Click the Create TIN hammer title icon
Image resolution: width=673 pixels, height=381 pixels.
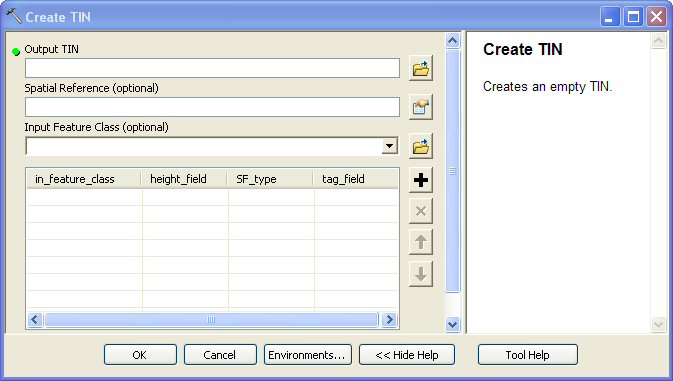tap(13, 16)
